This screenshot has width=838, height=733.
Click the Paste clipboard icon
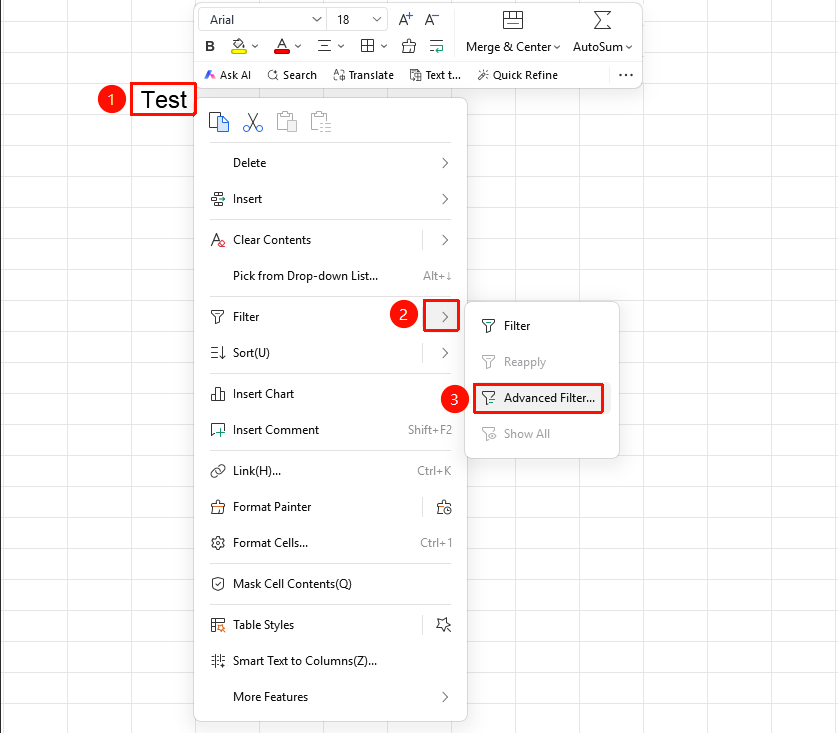(286, 122)
